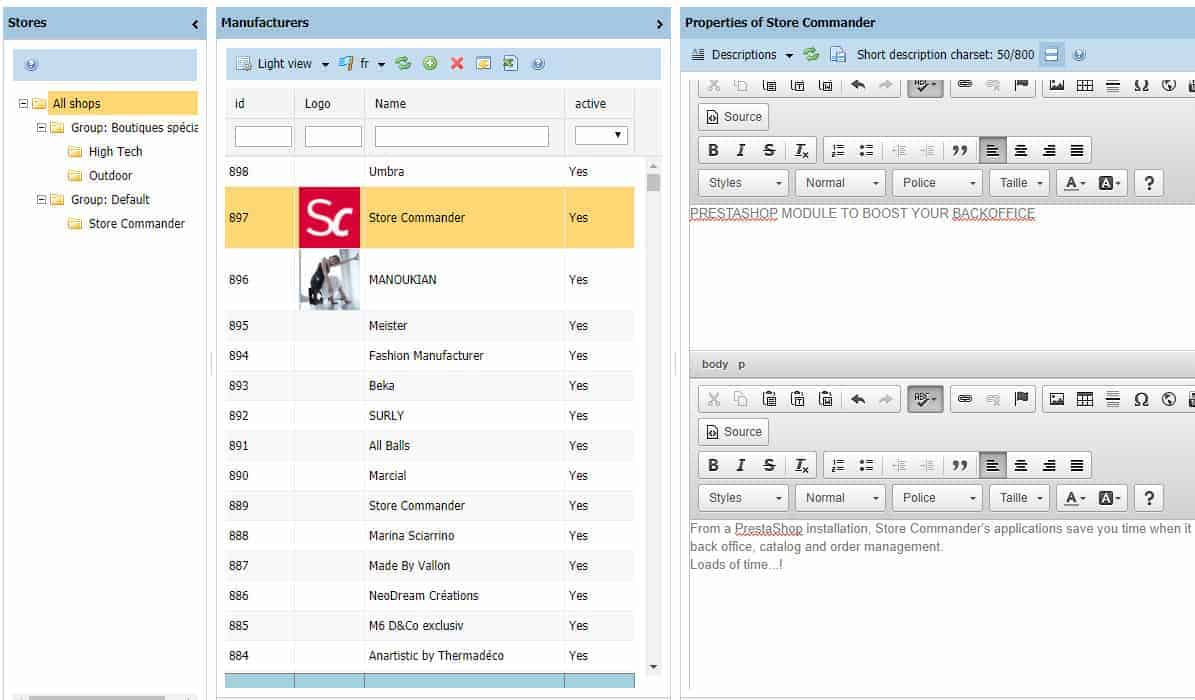Select Outdoor shop in tree
This screenshot has height=700, width=1195.
[x=110, y=175]
